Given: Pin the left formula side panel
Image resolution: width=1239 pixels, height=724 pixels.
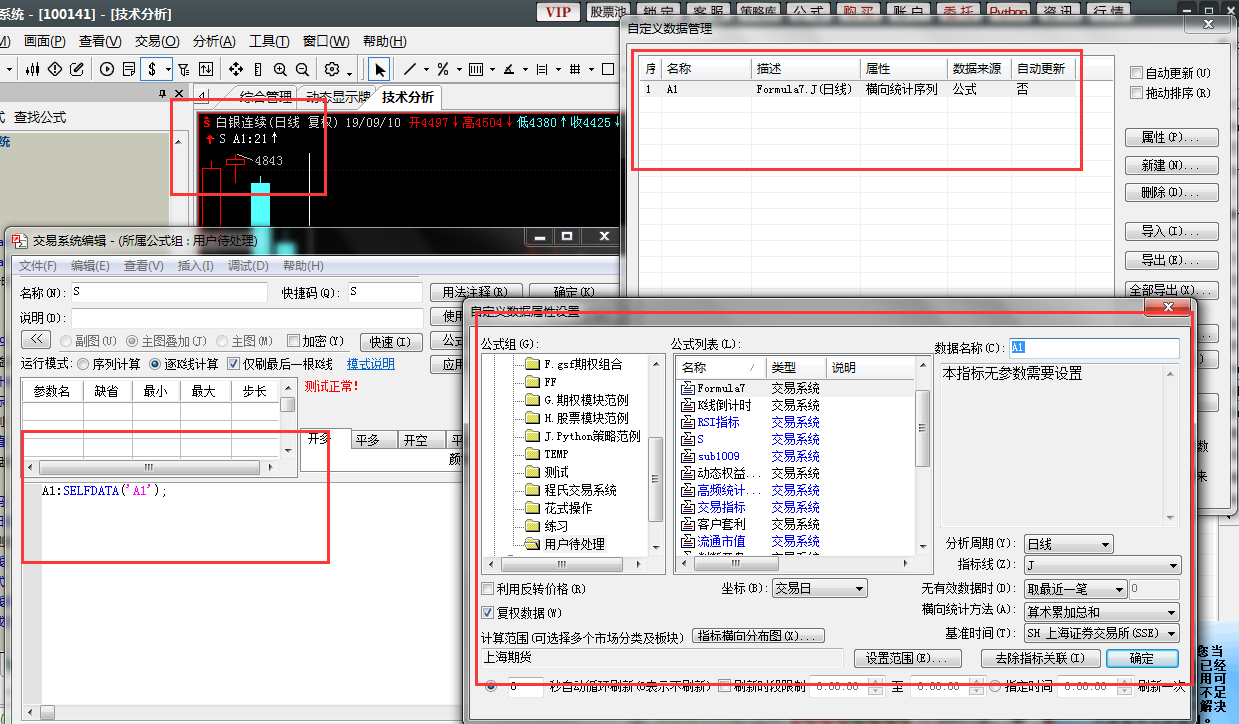Looking at the screenshot, I should pos(163,94).
